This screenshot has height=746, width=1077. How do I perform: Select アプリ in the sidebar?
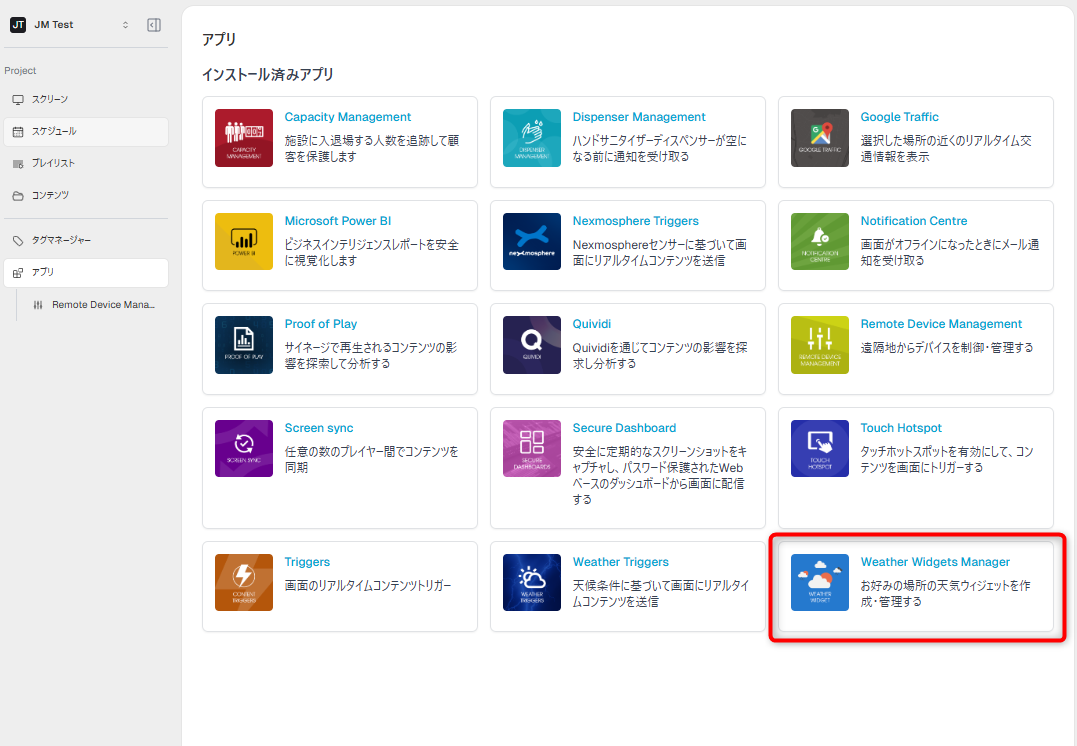pyautogui.click(x=86, y=273)
